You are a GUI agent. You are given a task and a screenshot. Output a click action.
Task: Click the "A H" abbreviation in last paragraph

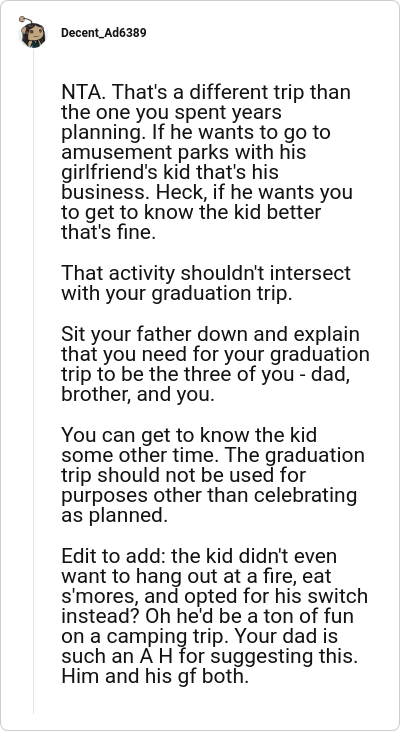(158, 656)
